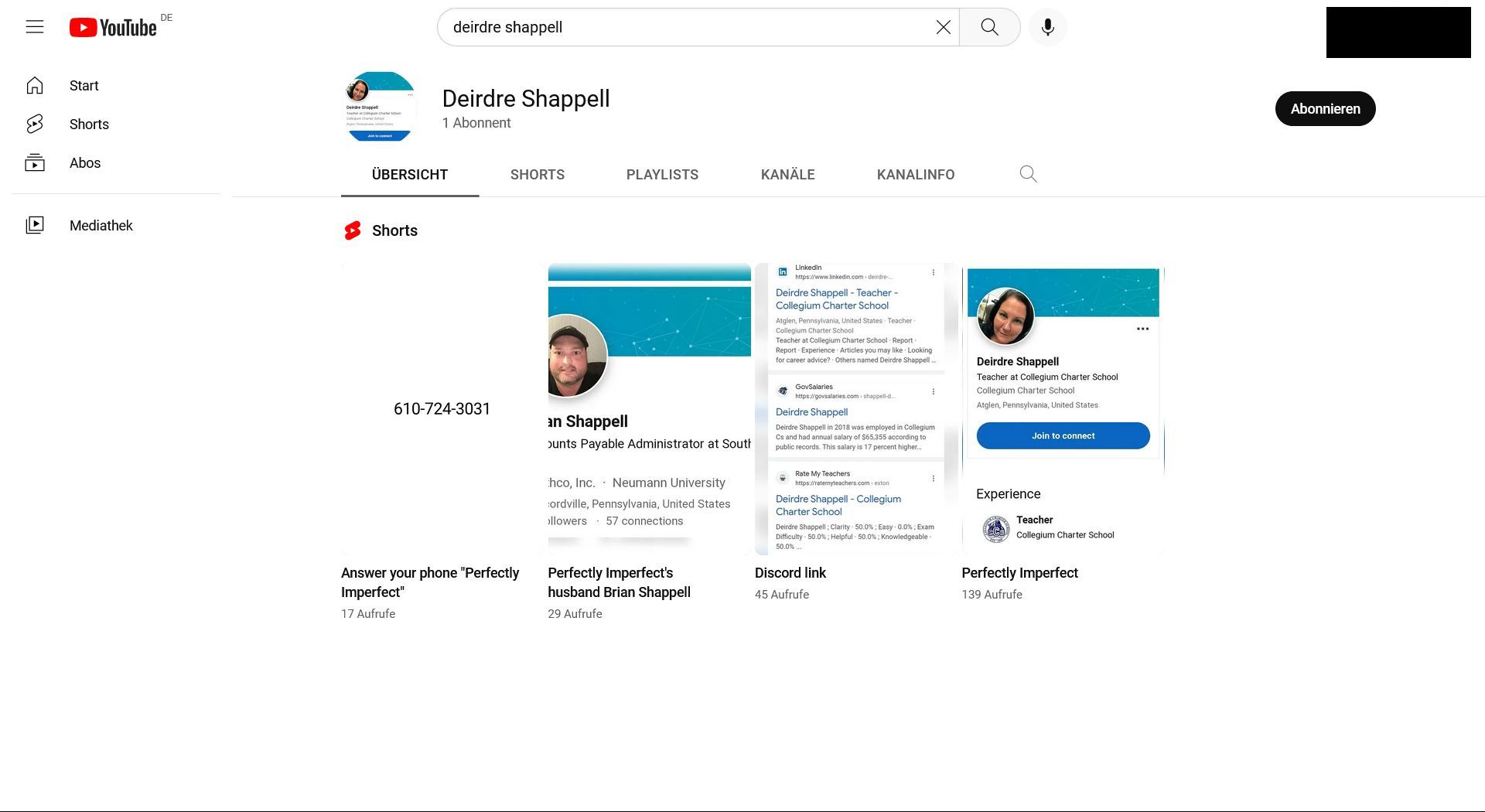This screenshot has height=812, width=1485.
Task: Click the red Shorts section logo
Action: point(353,230)
